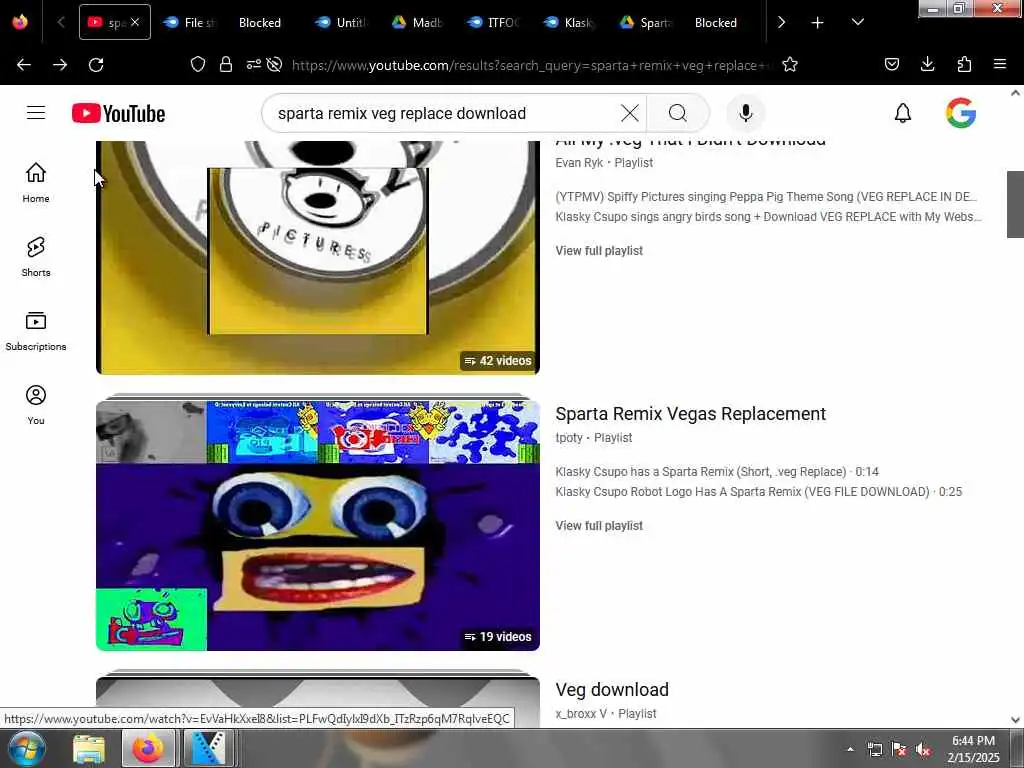
Task: Clear the search query with X
Action: click(x=630, y=114)
